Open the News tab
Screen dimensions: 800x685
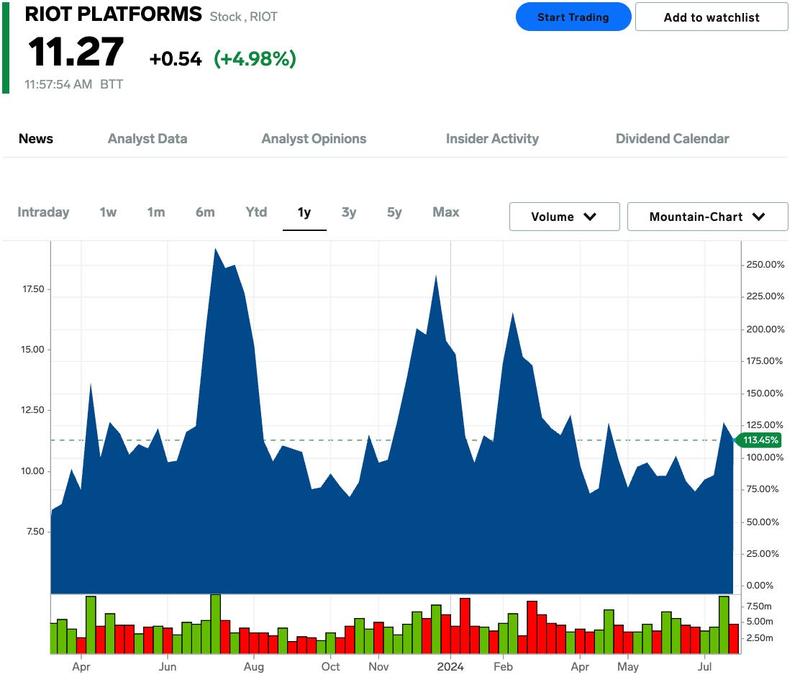[x=36, y=139]
